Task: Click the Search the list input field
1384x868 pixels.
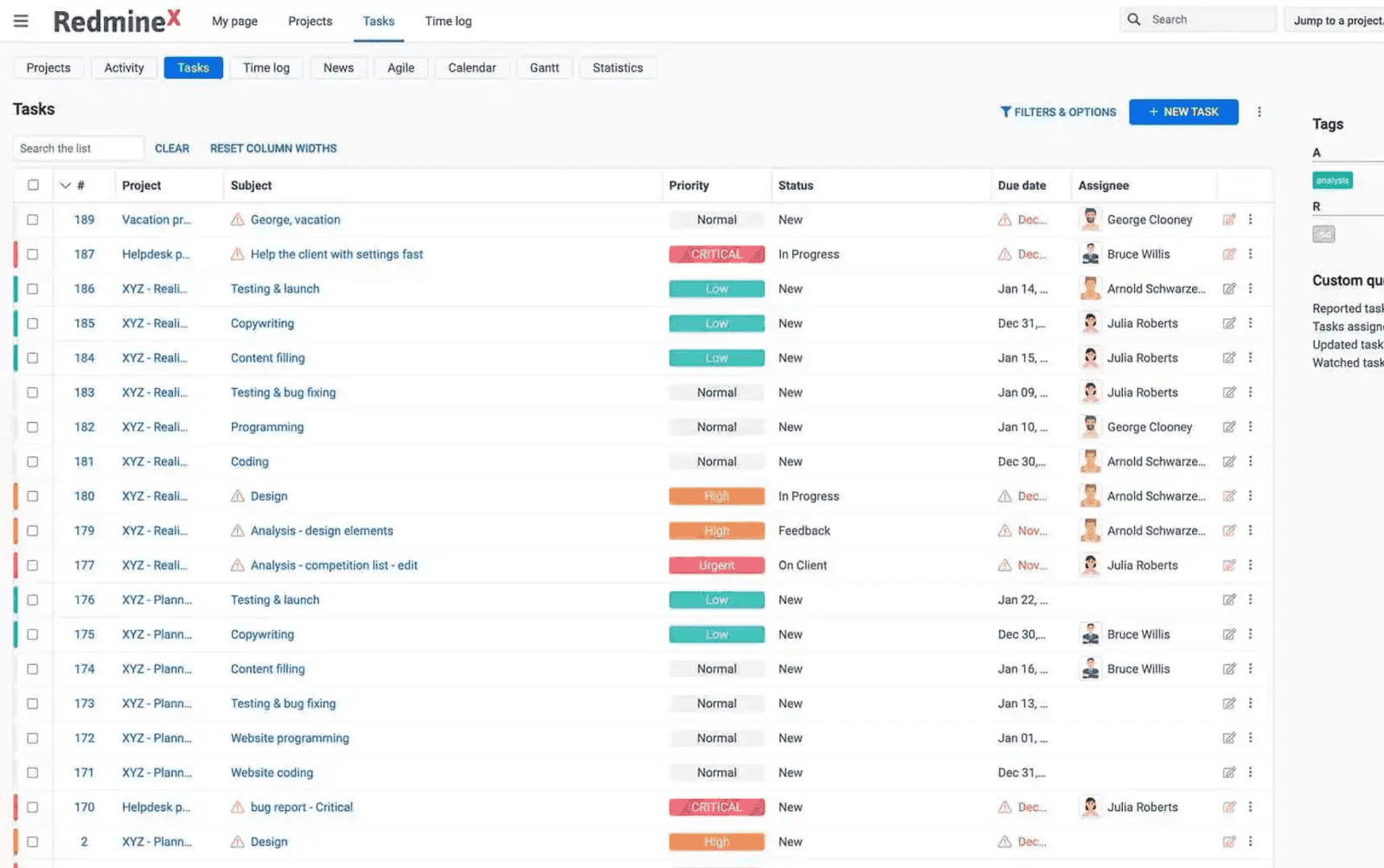Action: pos(78,148)
